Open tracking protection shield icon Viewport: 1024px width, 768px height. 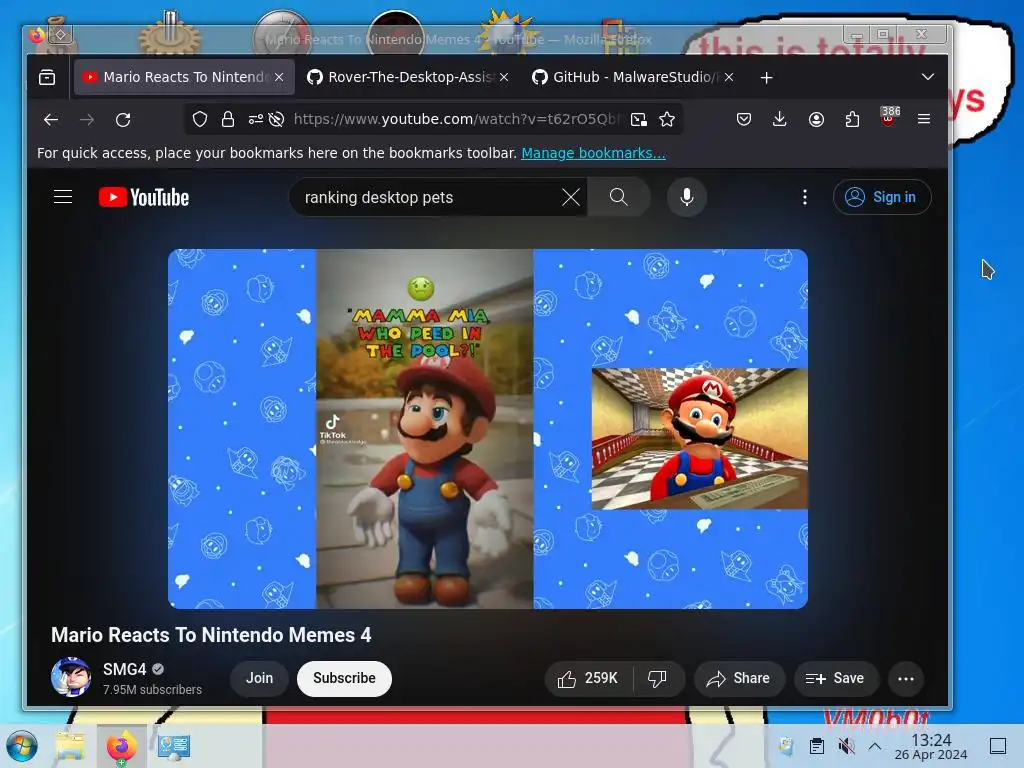pyautogui.click(x=200, y=119)
